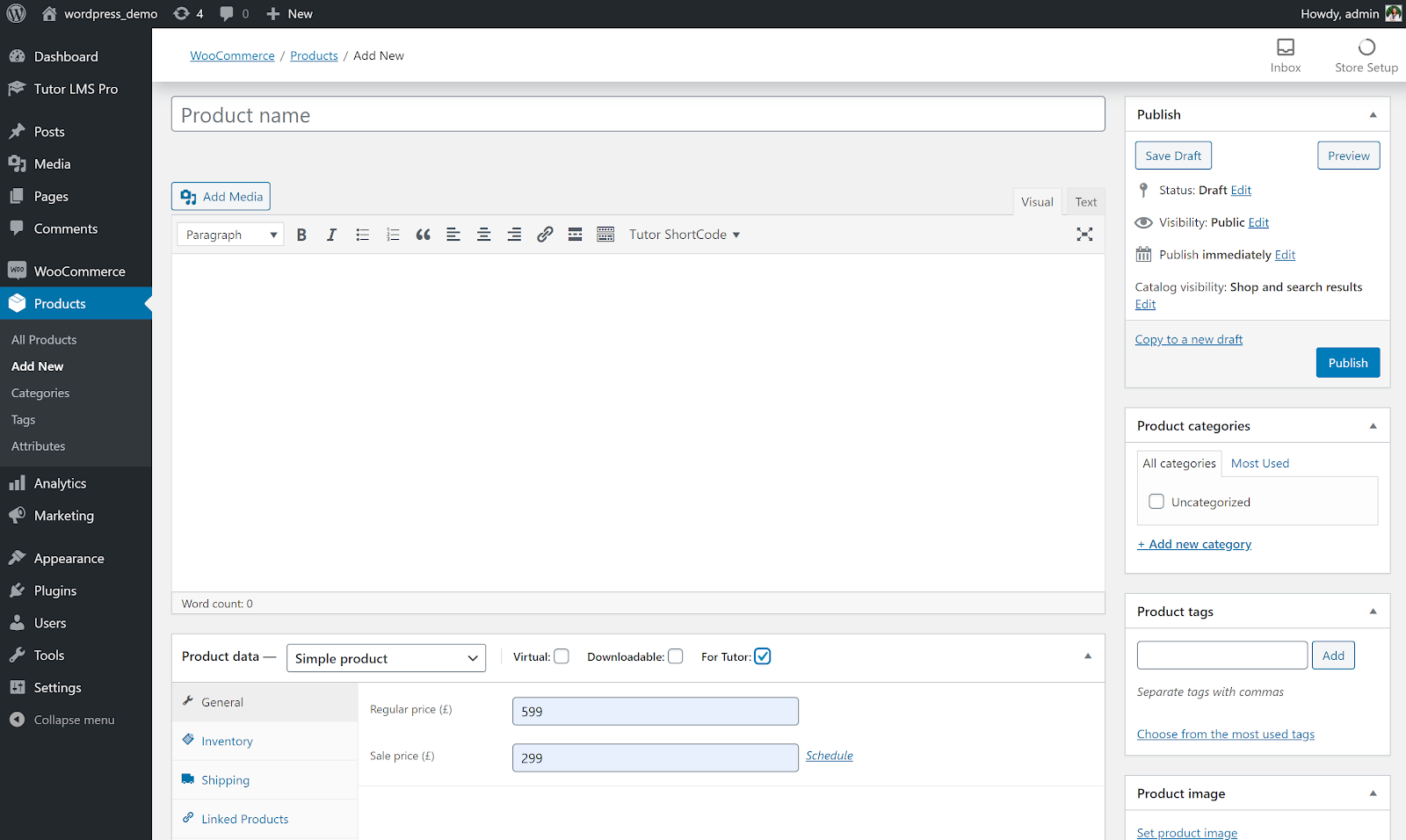The height and width of the screenshot is (840, 1406).
Task: Open the WooCommerce breadcrumb link
Action: (232, 55)
